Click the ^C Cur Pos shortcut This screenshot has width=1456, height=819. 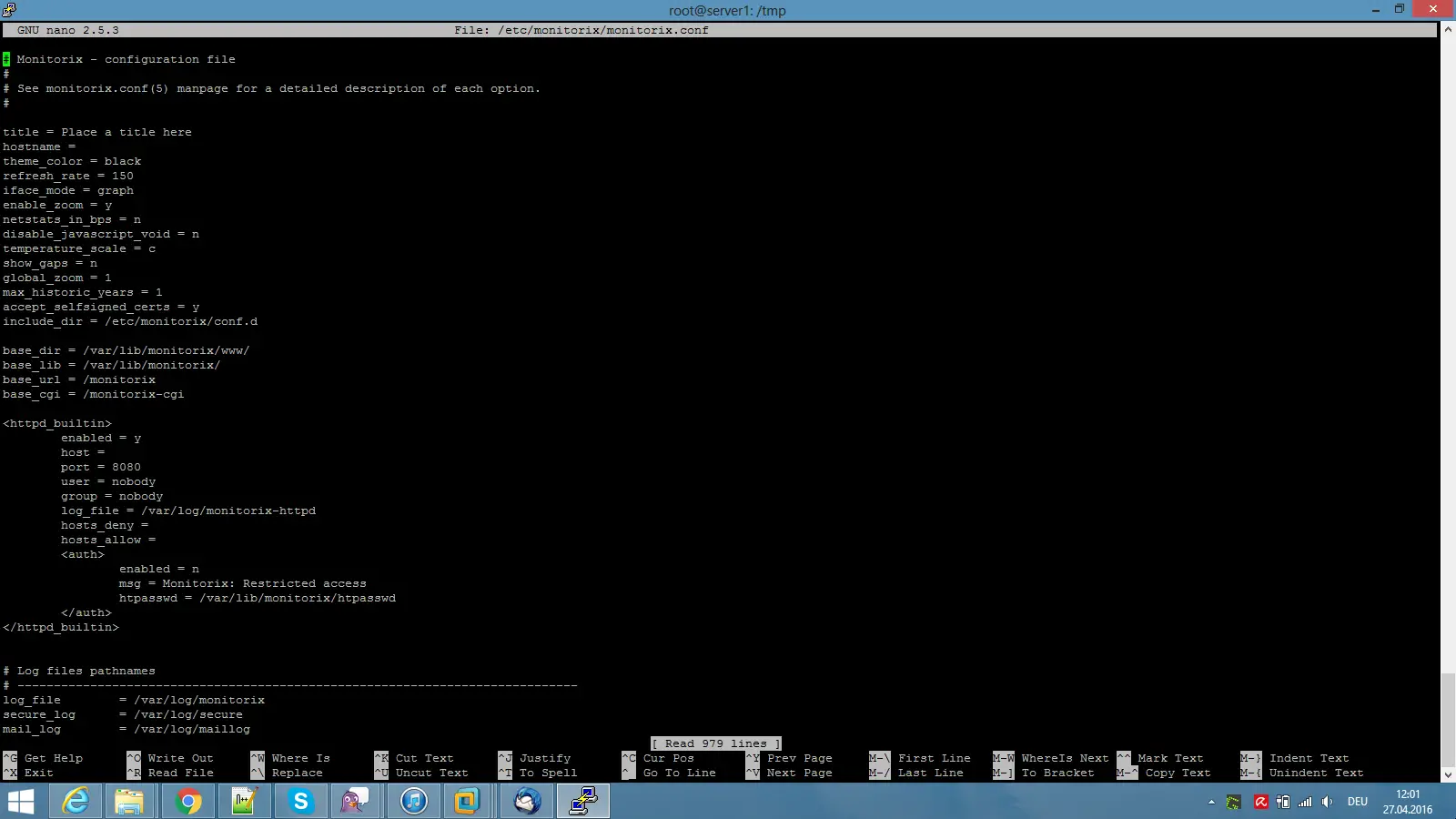[658, 758]
